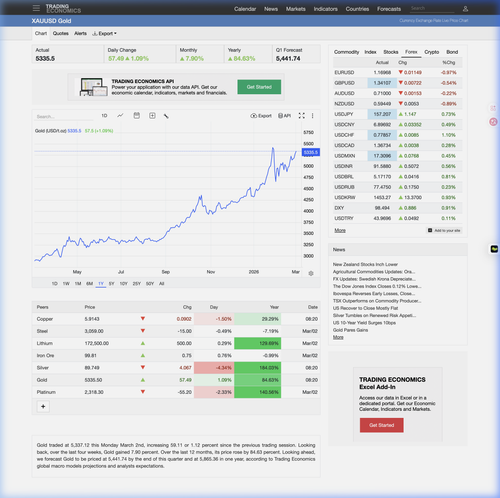Select the 1W chart range
The height and width of the screenshot is (498, 500).
[66, 284]
